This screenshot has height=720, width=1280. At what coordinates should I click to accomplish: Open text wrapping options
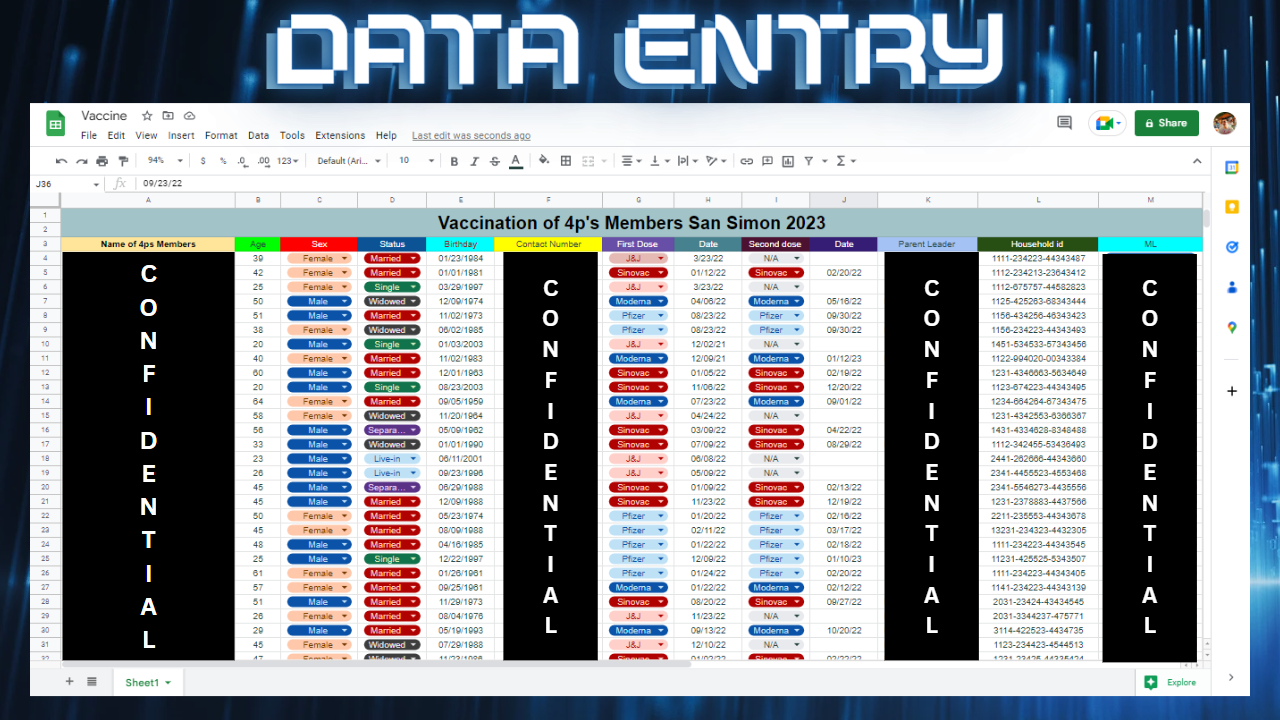click(688, 161)
